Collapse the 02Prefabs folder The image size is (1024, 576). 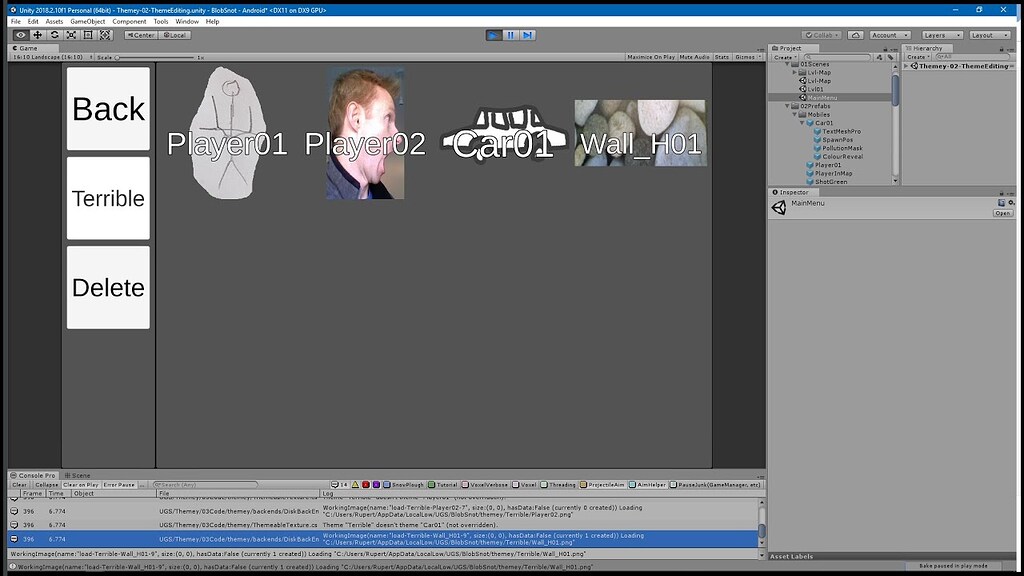coord(785,105)
